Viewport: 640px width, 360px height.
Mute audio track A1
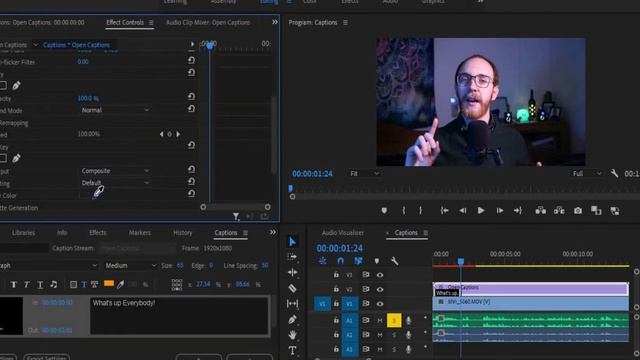pos(380,321)
